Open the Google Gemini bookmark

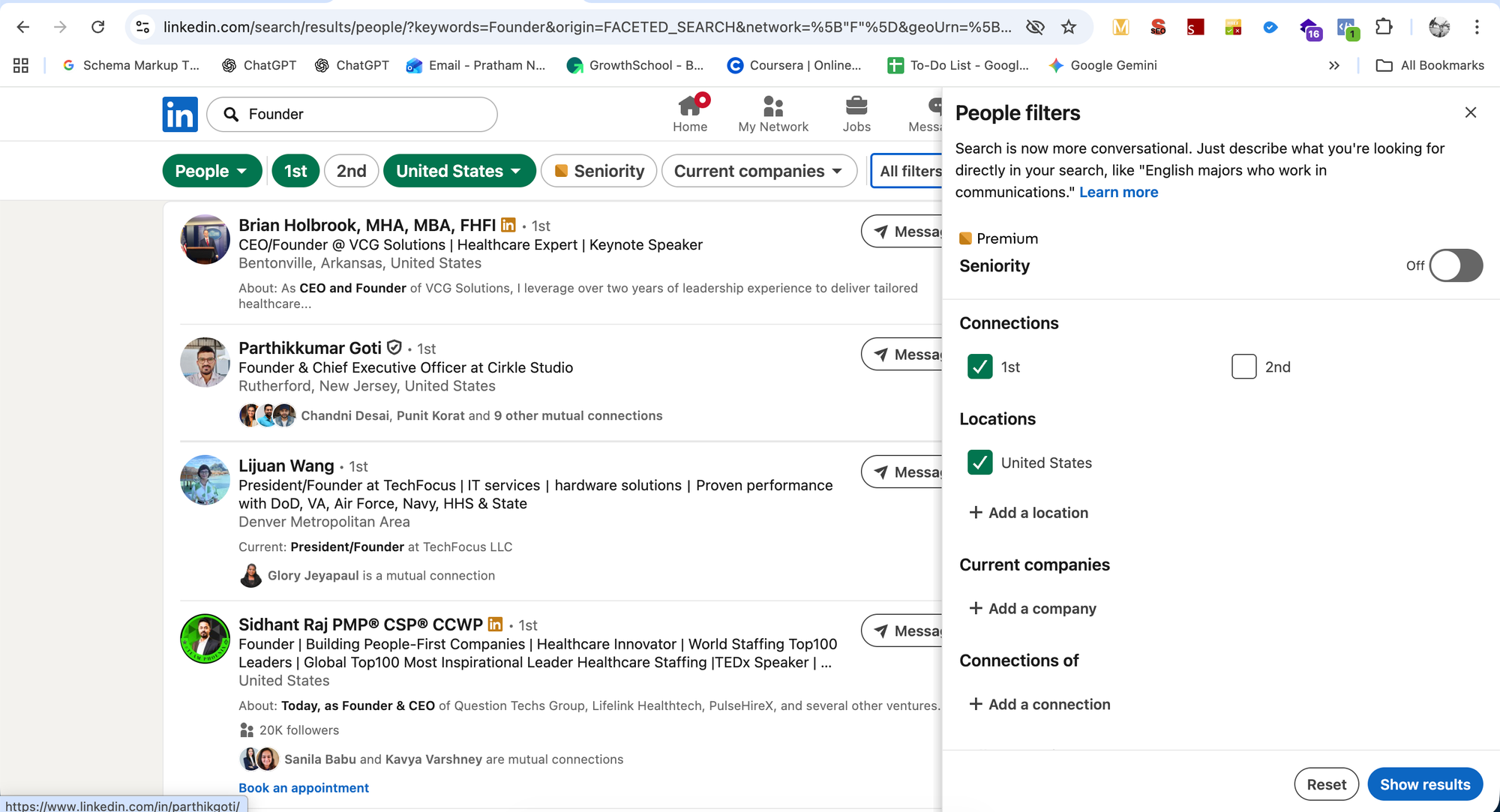[x=1103, y=65]
